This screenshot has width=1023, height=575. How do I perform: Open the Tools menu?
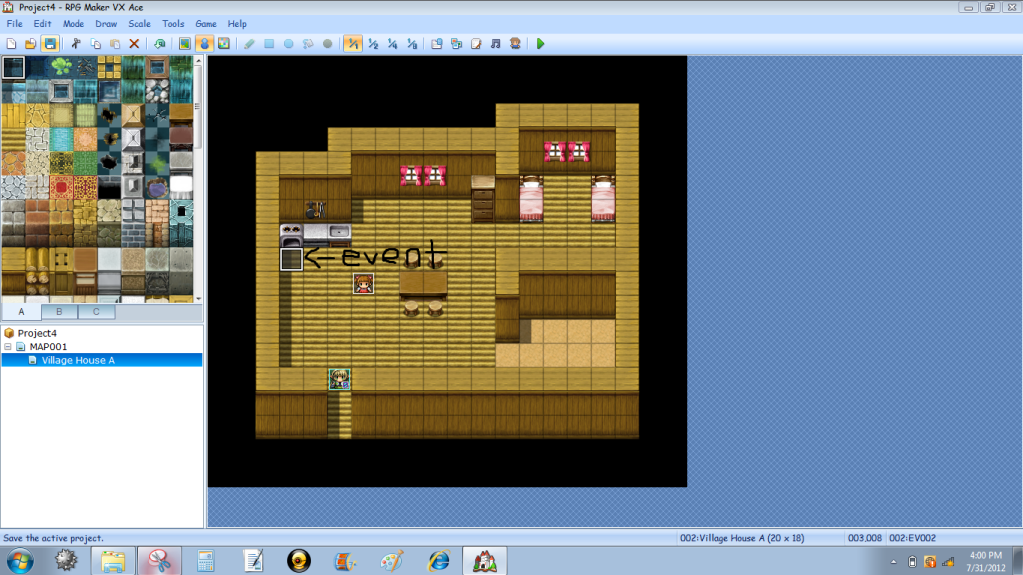point(173,23)
